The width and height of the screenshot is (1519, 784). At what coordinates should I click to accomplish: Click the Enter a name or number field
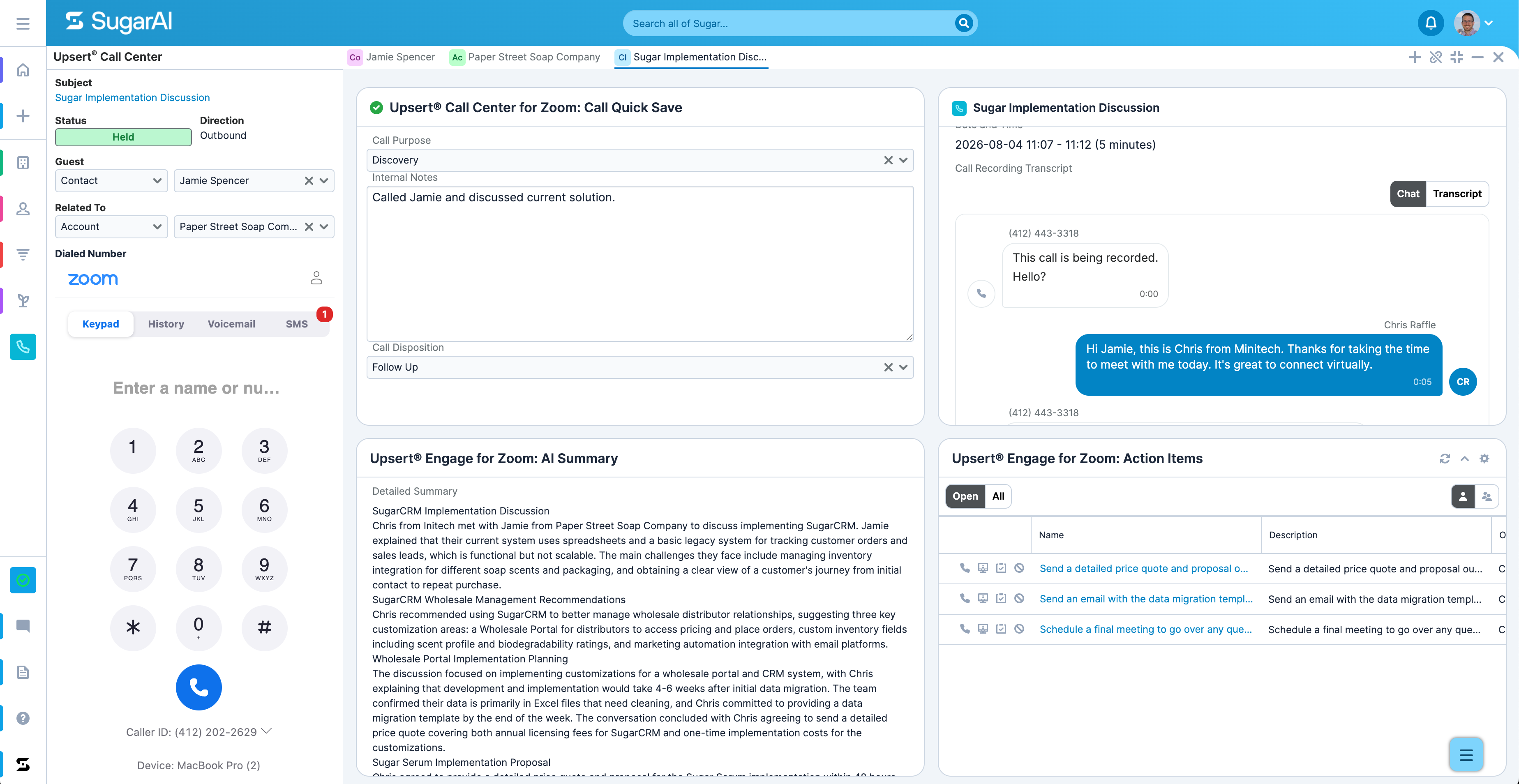[x=196, y=388]
